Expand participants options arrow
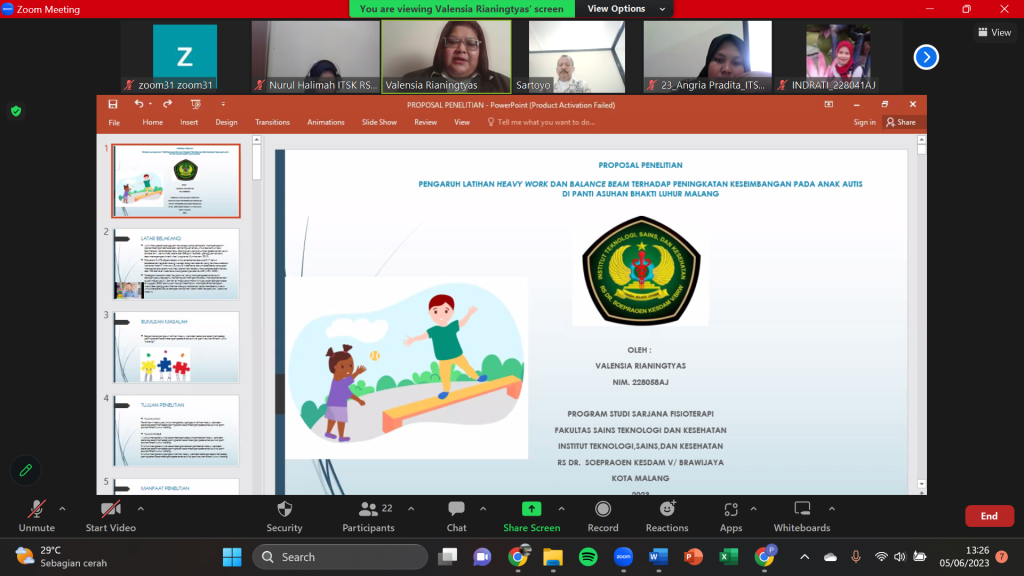 point(411,509)
